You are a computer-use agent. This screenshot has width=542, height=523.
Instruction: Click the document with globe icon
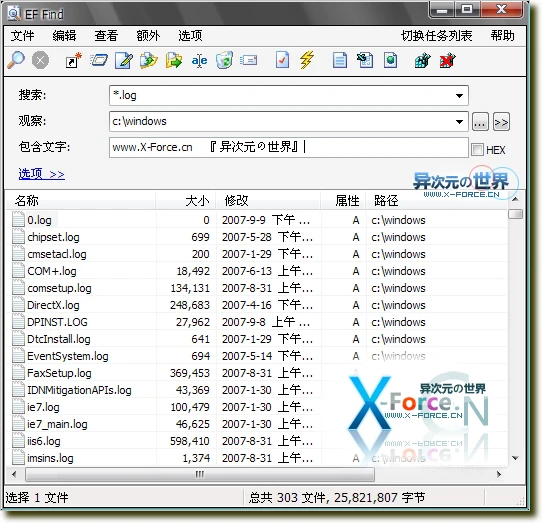pos(390,60)
